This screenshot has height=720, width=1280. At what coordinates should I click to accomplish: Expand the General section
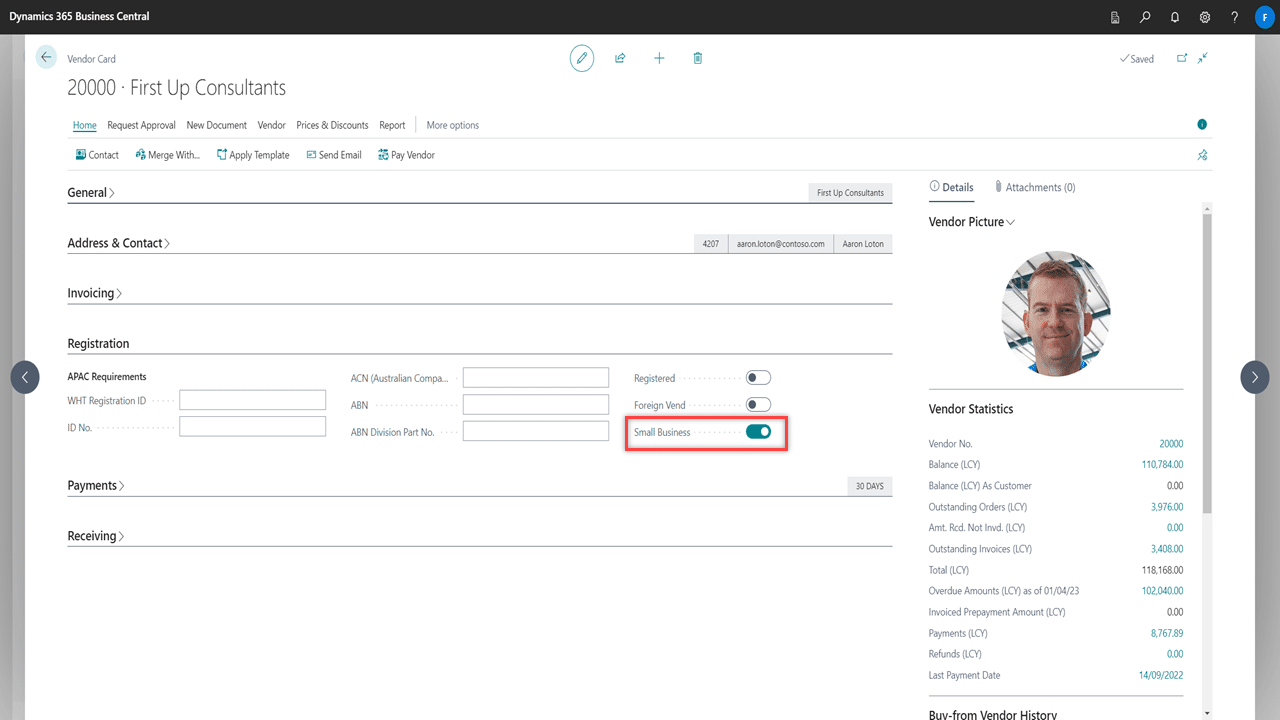pos(91,192)
